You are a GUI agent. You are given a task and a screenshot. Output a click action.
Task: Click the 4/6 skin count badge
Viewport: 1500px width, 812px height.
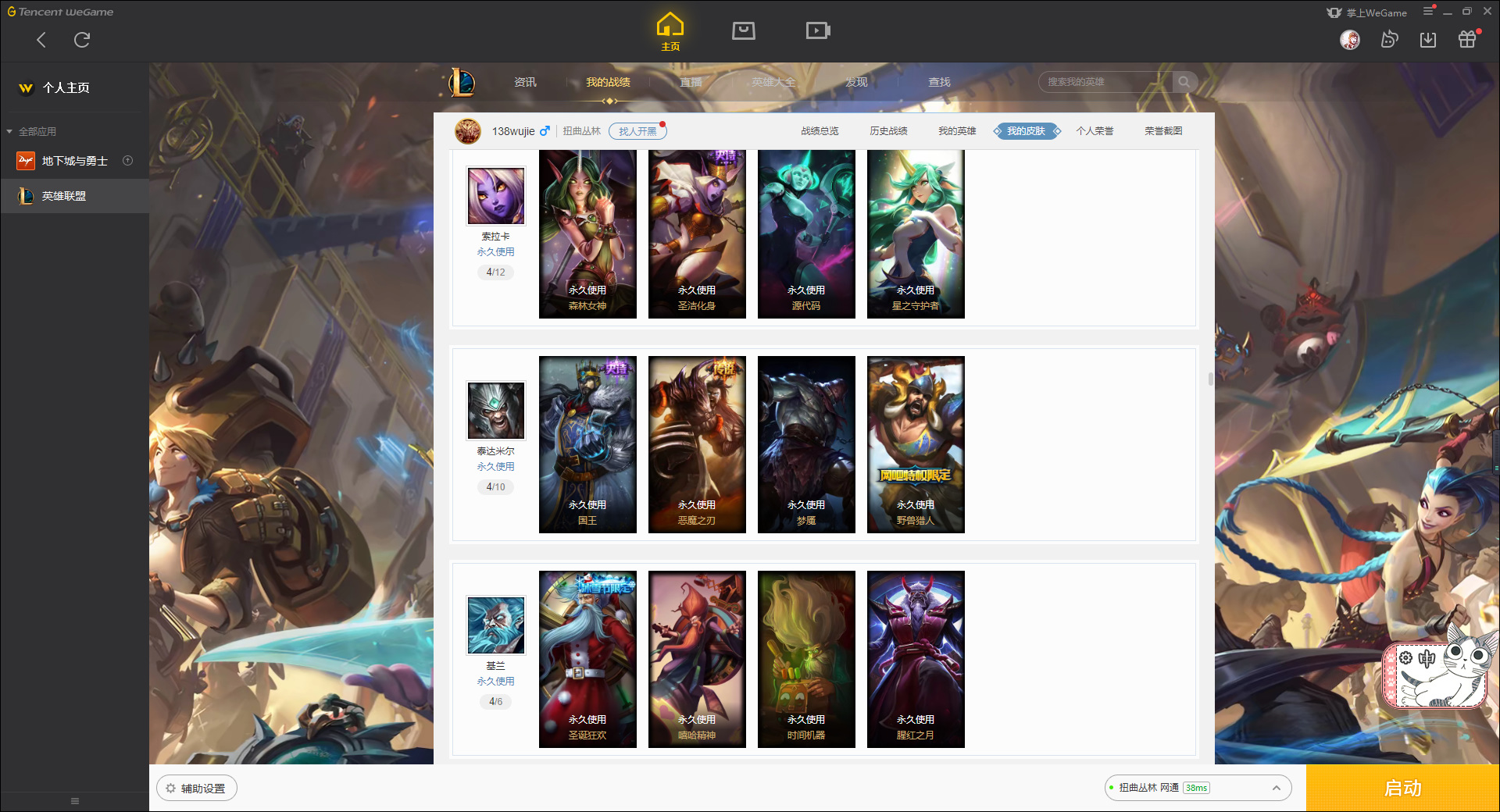(496, 702)
